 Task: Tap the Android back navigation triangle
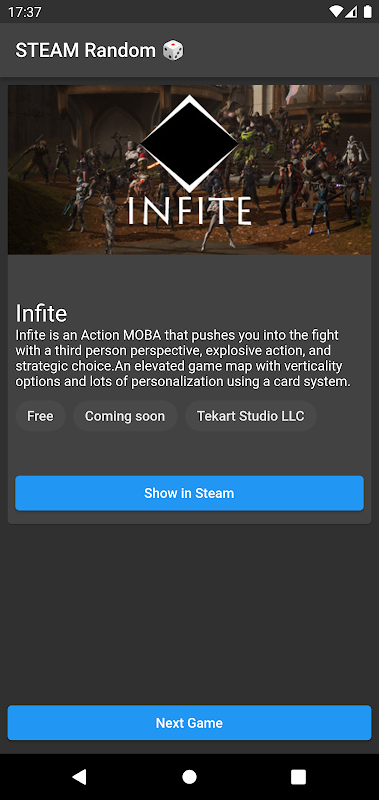point(79,777)
